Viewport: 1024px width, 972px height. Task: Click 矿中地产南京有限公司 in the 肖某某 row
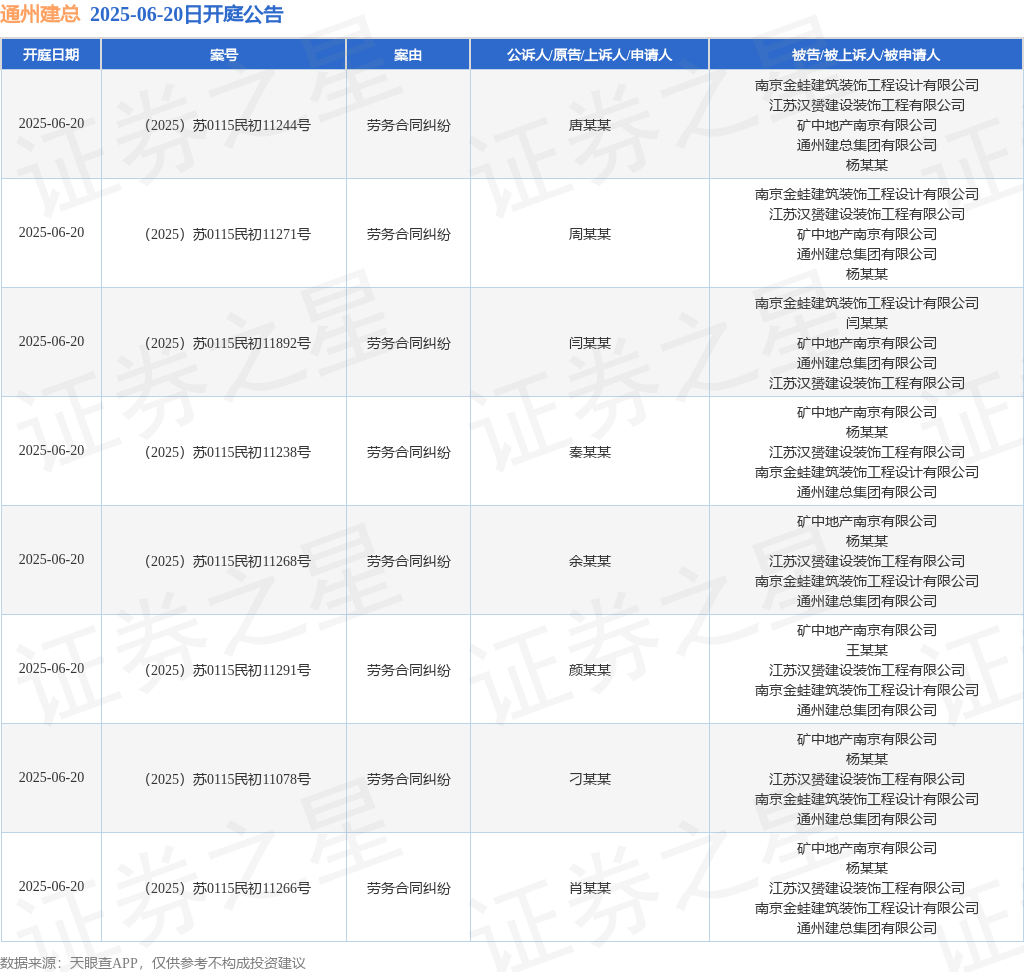[x=866, y=849]
